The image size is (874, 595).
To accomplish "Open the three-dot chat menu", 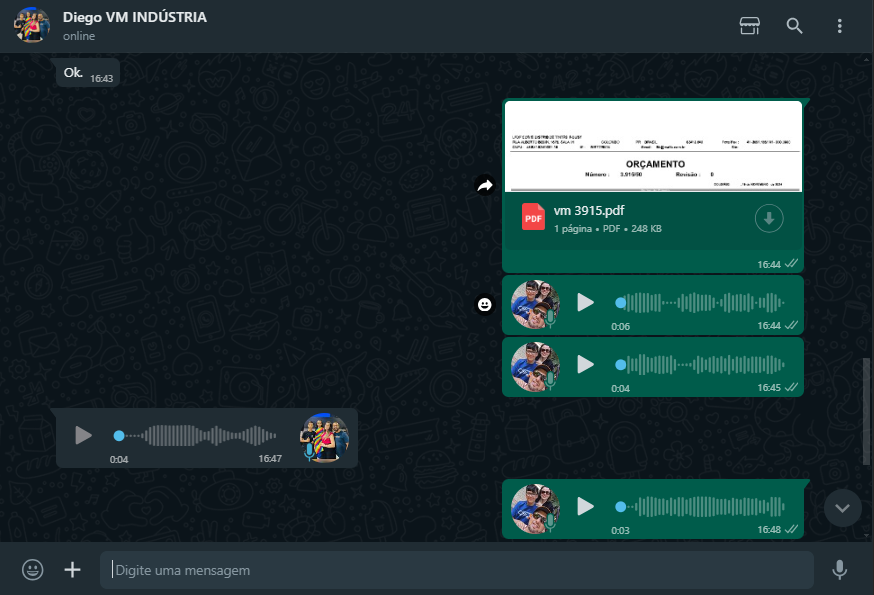I will coord(839,26).
